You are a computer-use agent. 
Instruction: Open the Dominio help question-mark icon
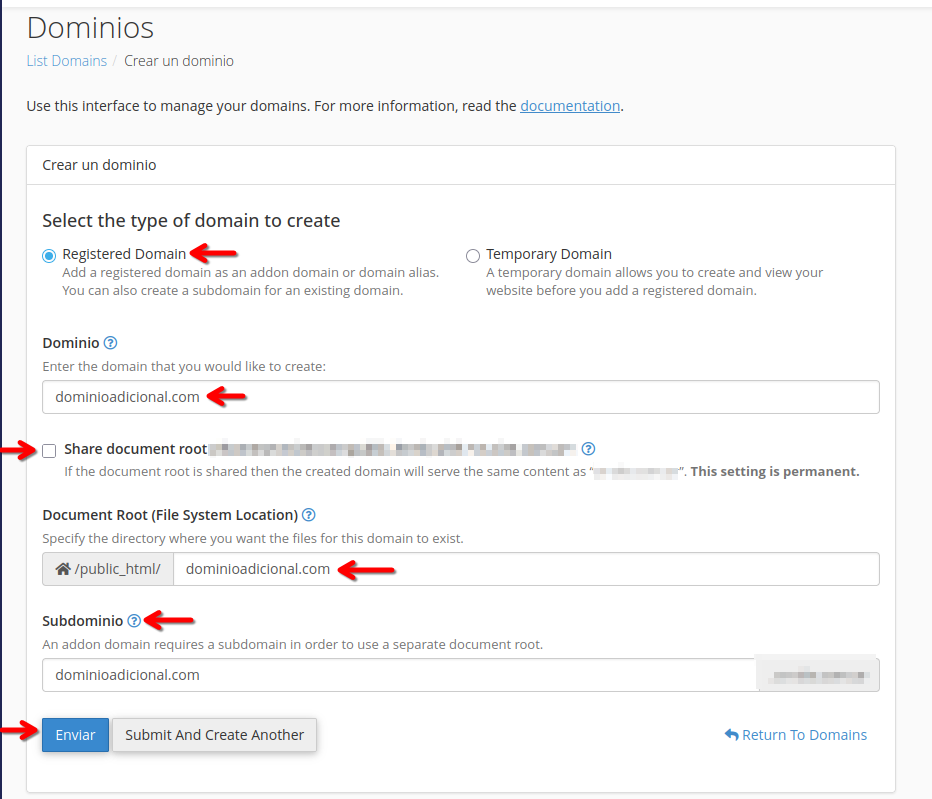[x=110, y=343]
